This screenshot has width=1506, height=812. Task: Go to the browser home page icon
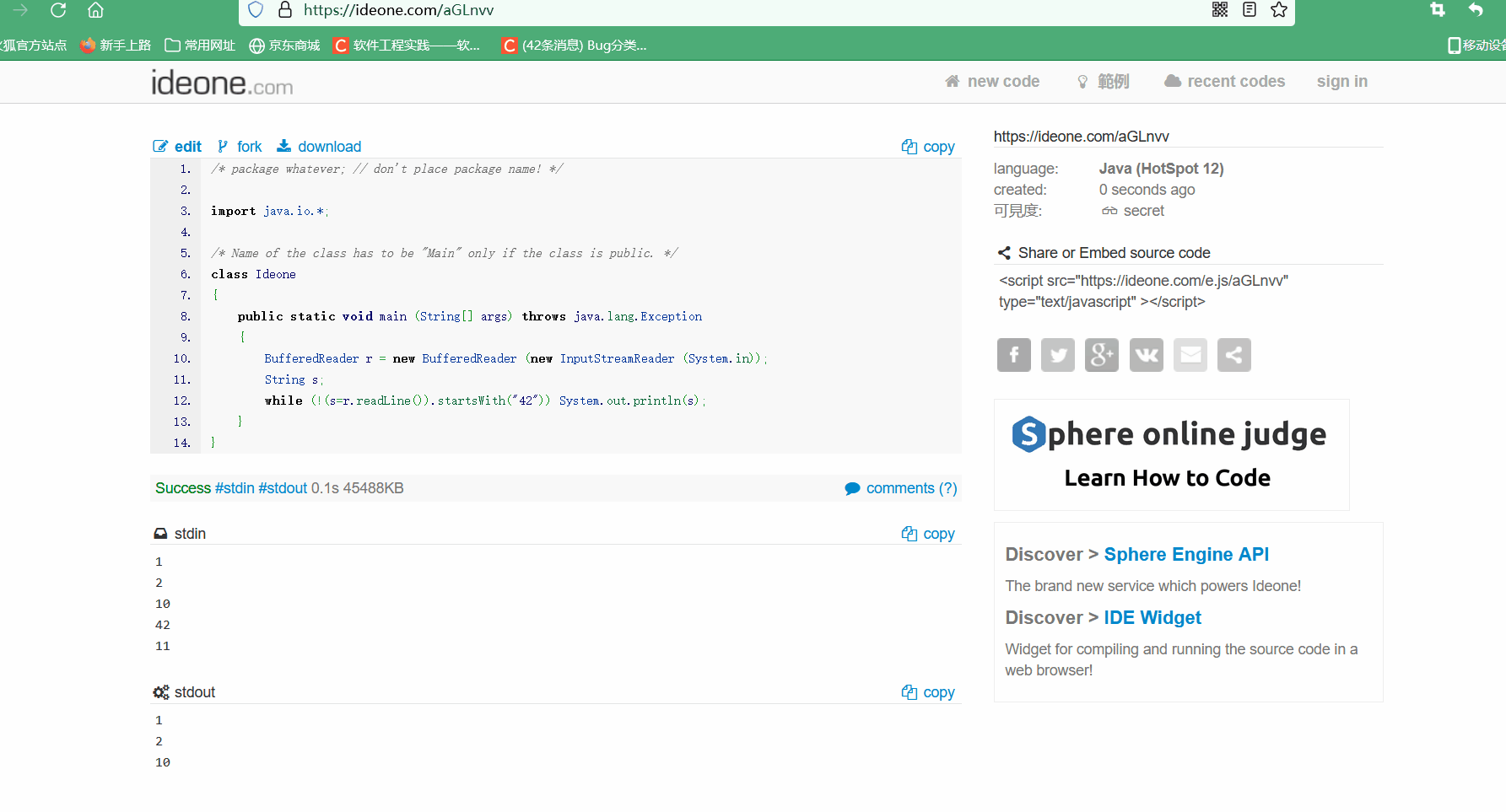click(x=95, y=10)
